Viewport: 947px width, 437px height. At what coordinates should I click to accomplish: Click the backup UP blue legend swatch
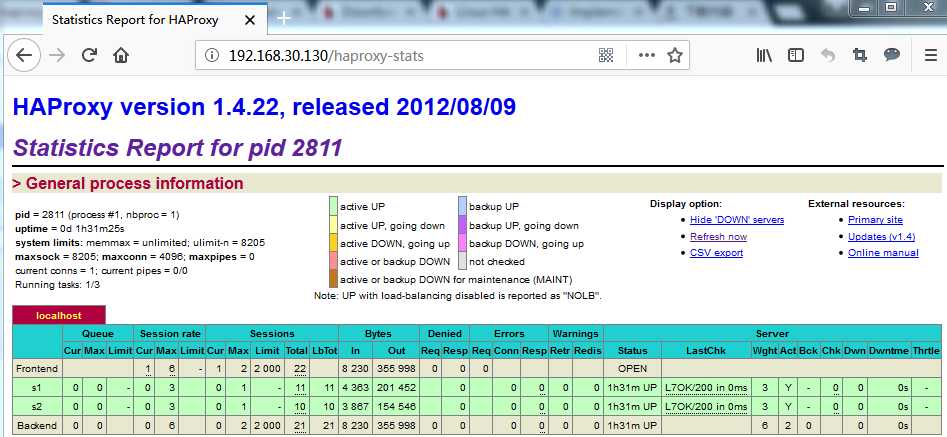pos(463,206)
